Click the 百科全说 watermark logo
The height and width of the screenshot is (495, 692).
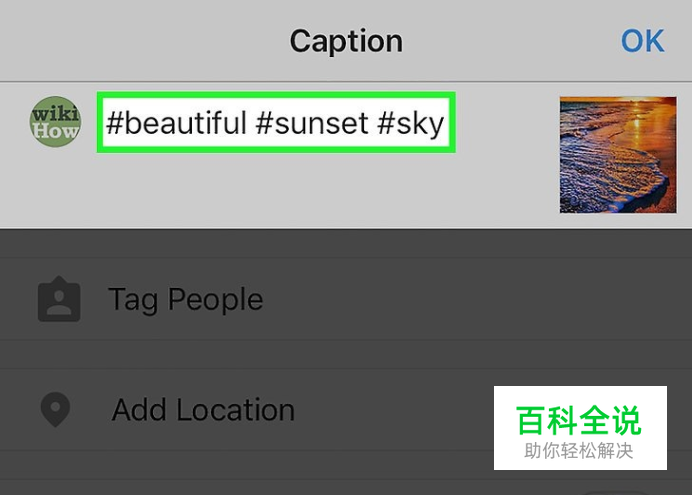click(x=579, y=420)
